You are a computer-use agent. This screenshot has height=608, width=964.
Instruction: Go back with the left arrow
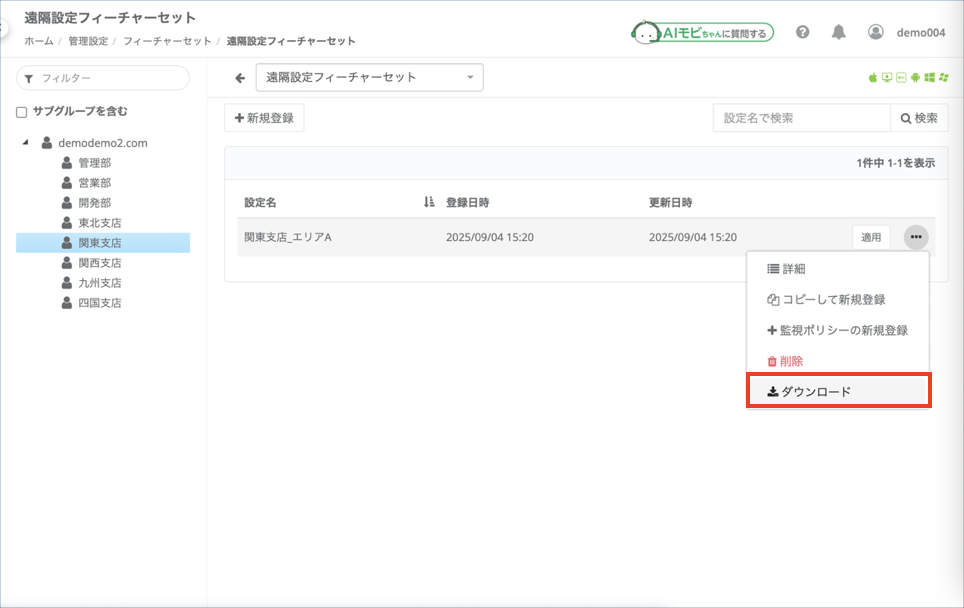240,78
